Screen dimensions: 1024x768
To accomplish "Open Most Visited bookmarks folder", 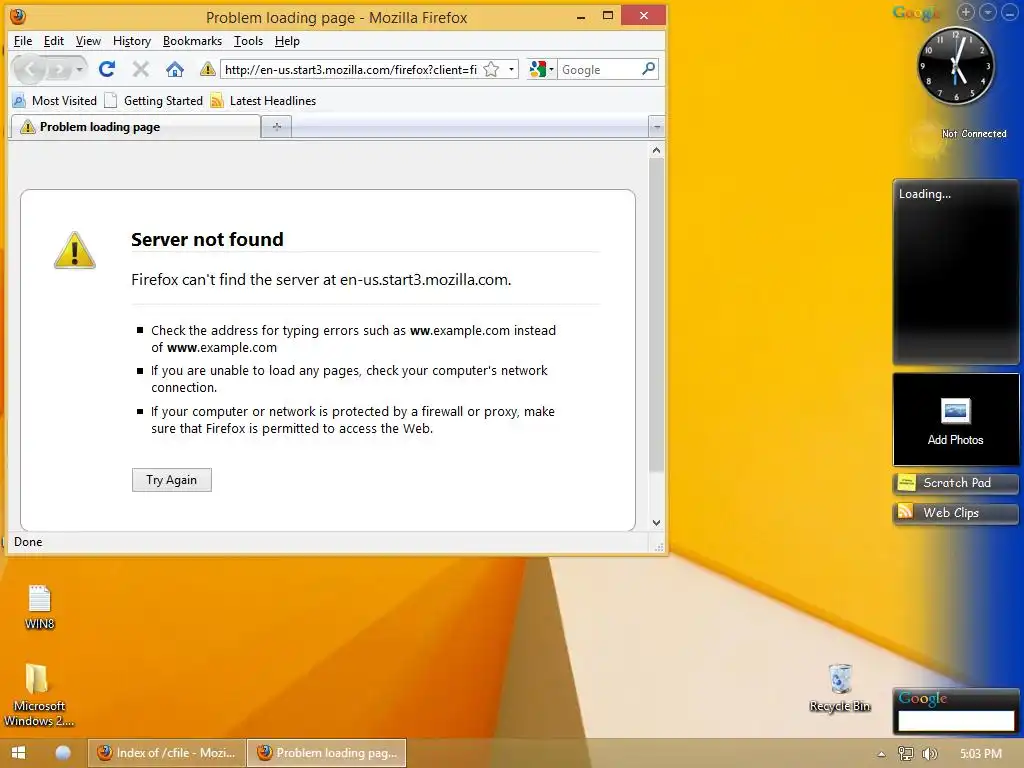I will [55, 101].
